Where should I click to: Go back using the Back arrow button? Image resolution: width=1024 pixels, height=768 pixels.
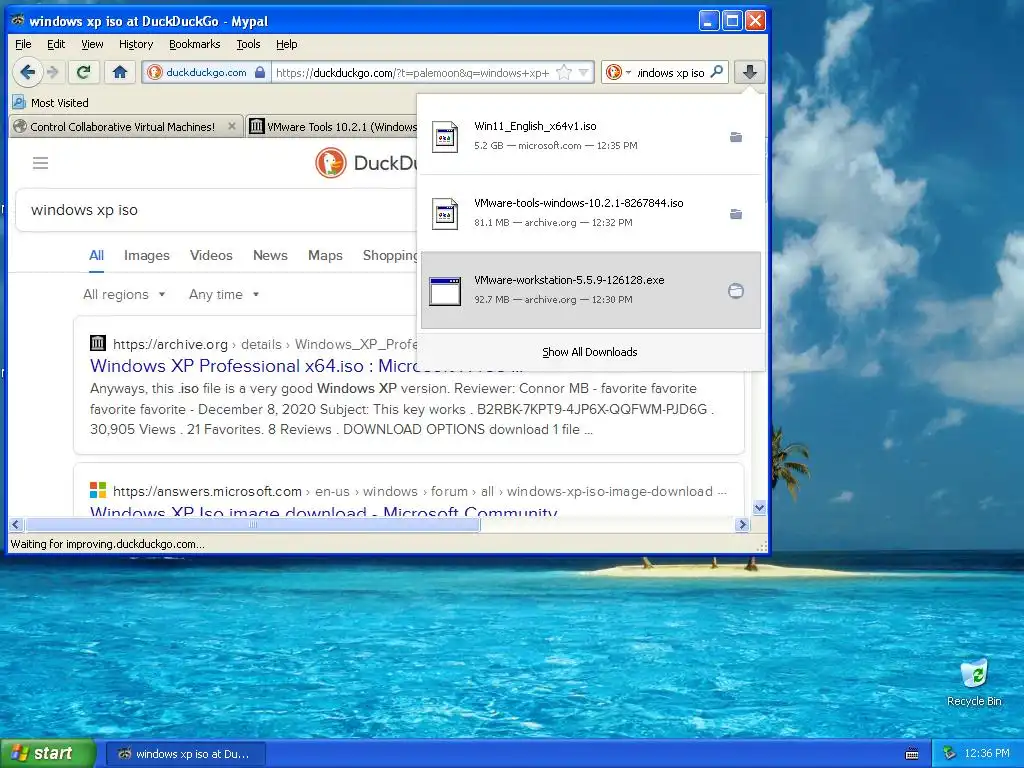pos(27,72)
